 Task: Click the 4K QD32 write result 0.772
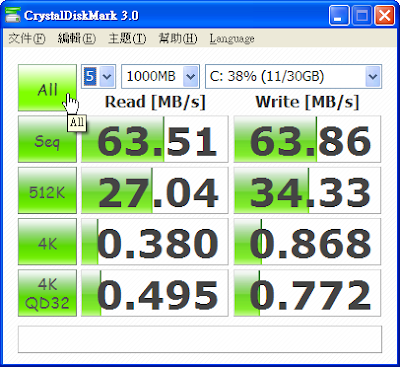307,293
